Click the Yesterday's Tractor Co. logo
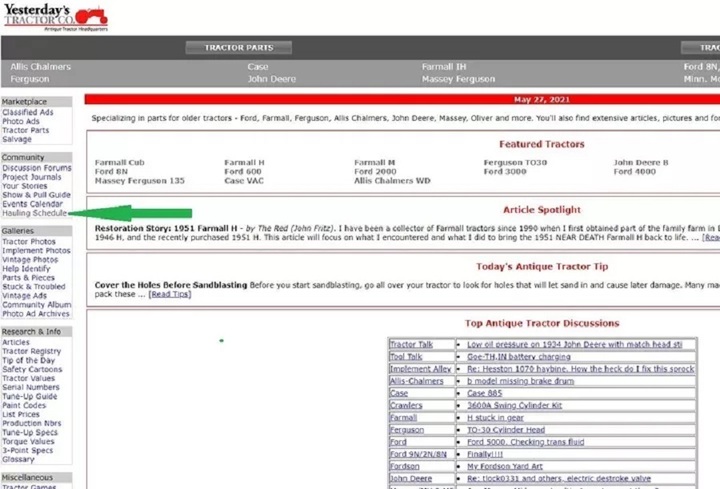Viewport: 720px width, 489px height. pyautogui.click(x=56, y=17)
